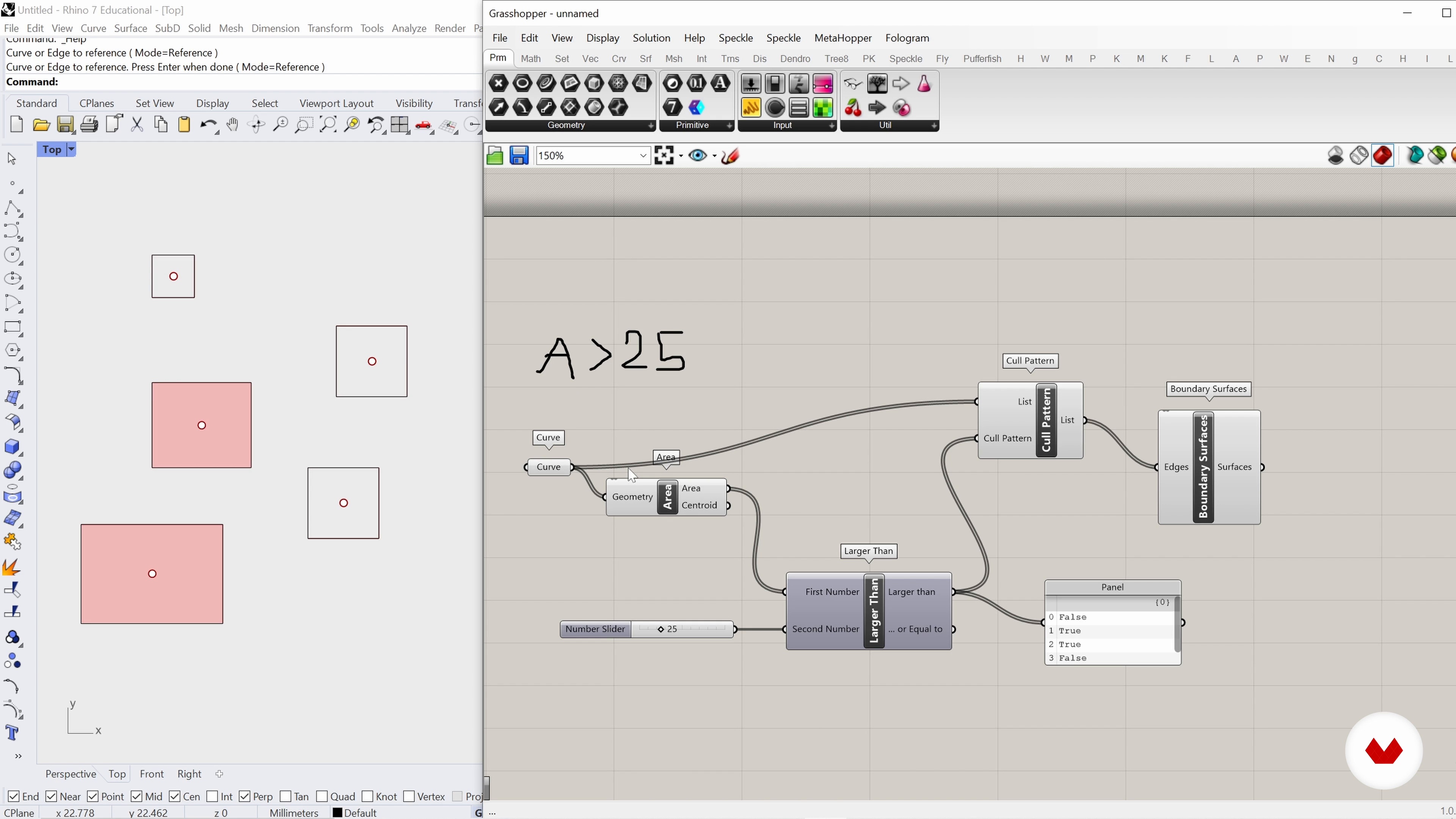The image size is (1456, 819).
Task: Select the Polyline tool in Rhino sidebar
Action: [x=13, y=208]
